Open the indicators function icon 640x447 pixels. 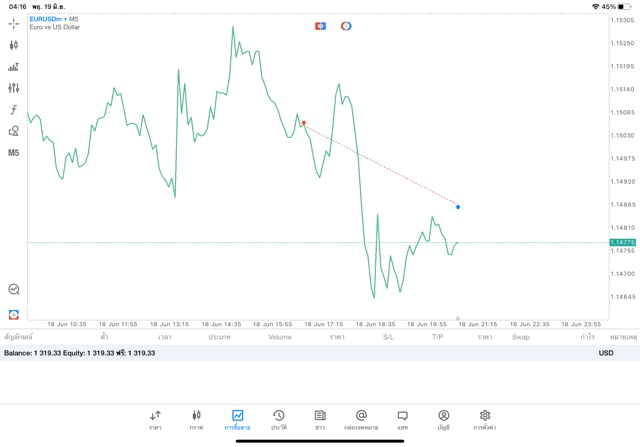14,110
